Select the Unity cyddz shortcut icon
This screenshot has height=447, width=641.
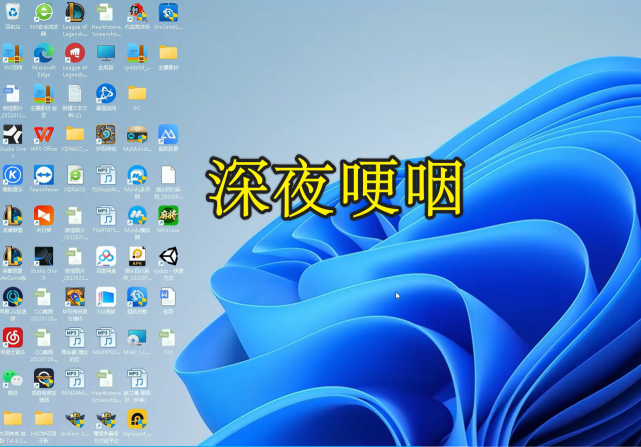(x=168, y=256)
